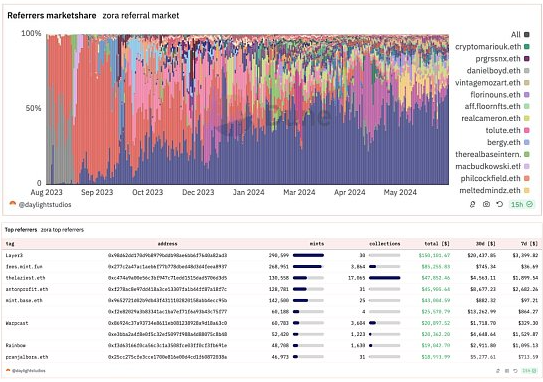The width and height of the screenshot is (543, 382).
Task: Click therealbaseintern green legend swatch
Action: coord(527,154)
